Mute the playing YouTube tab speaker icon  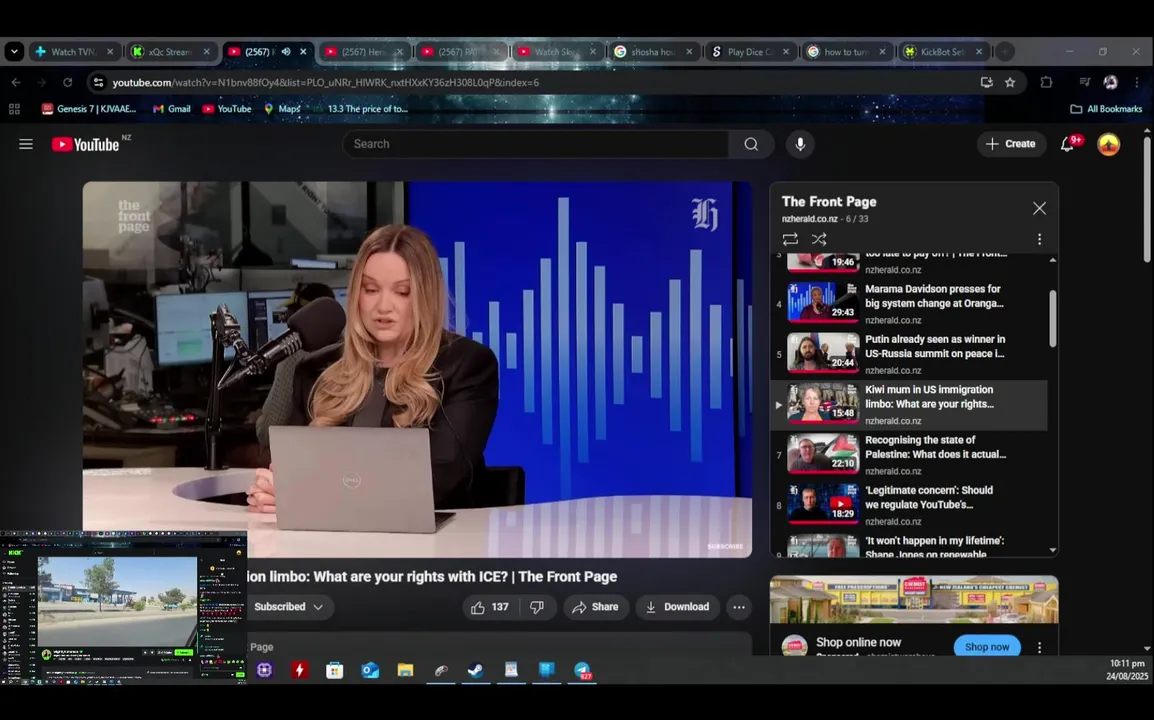(286, 52)
